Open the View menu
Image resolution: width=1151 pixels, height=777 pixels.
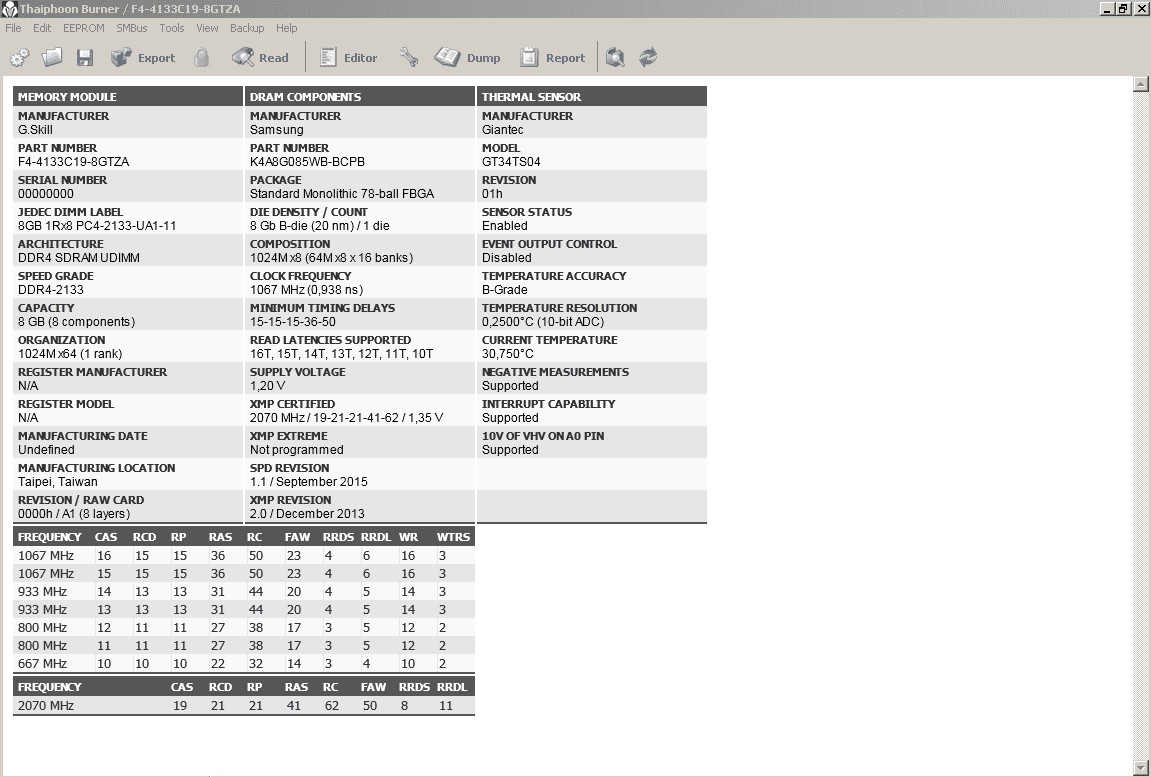coord(207,28)
